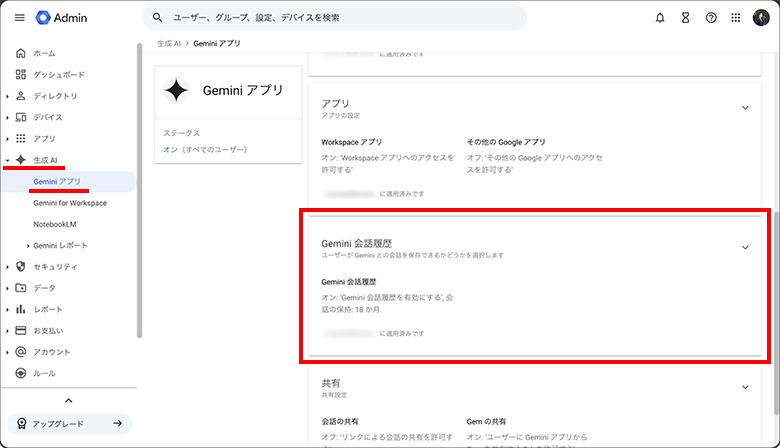This screenshot has width=780, height=448.
Task: Click the ルール rules icon
Action: (x=20, y=373)
